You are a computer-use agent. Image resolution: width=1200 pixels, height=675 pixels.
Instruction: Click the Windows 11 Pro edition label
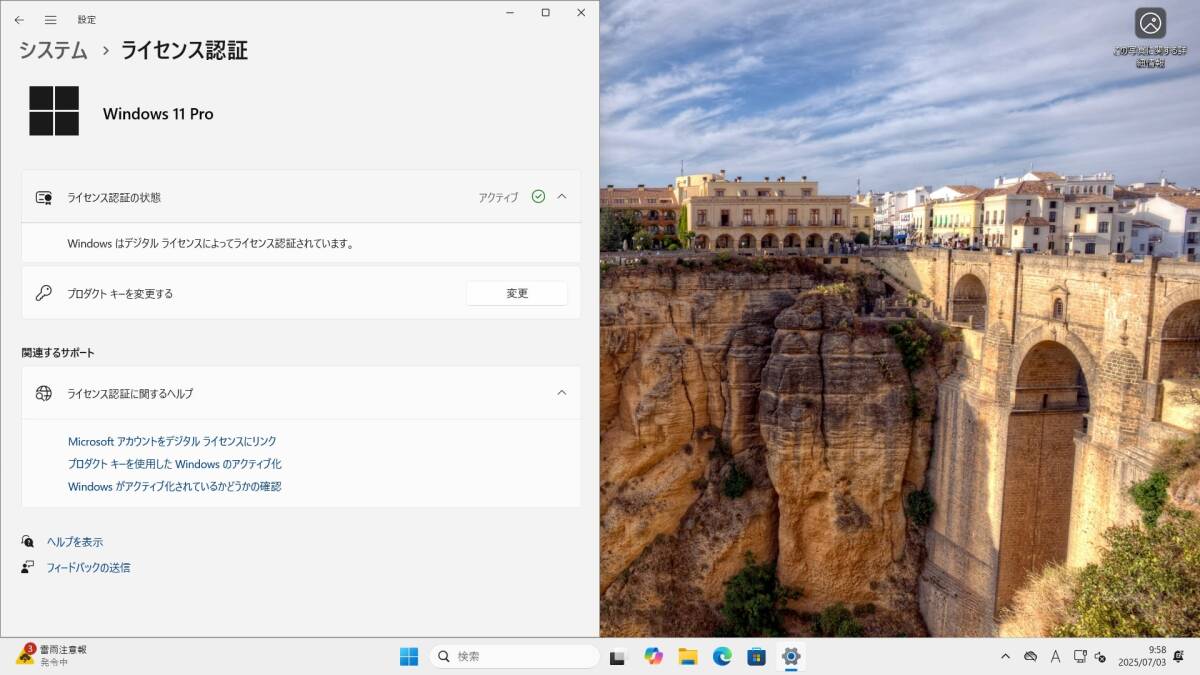pyautogui.click(x=158, y=114)
